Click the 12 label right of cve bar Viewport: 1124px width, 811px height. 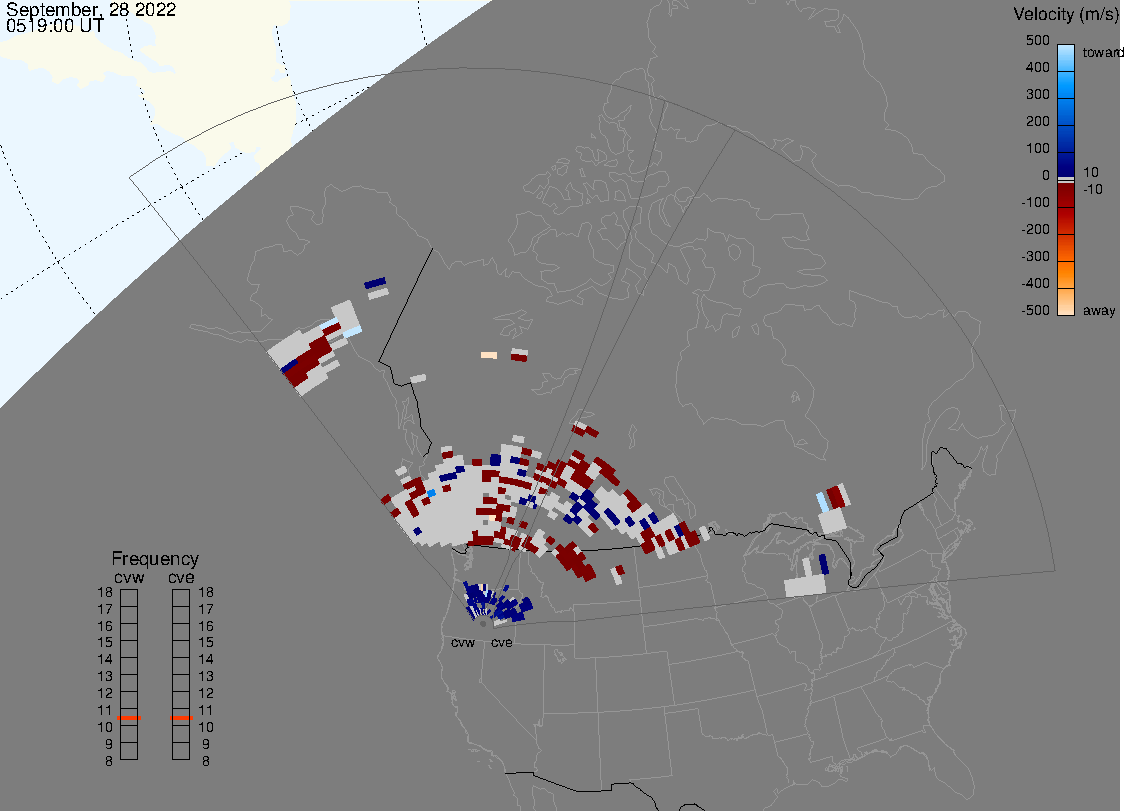206,693
